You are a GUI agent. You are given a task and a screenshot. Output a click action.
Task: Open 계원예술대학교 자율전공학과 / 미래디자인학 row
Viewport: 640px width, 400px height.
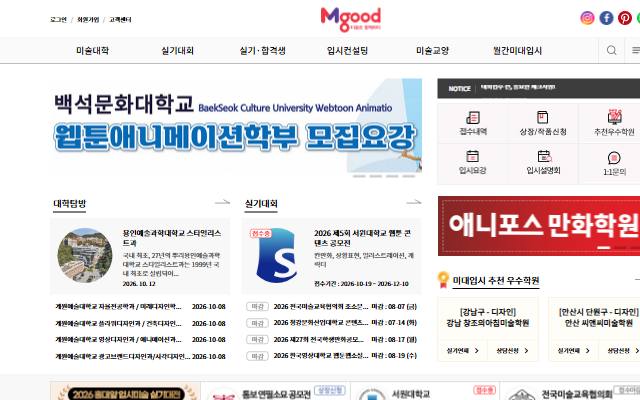(x=140, y=307)
